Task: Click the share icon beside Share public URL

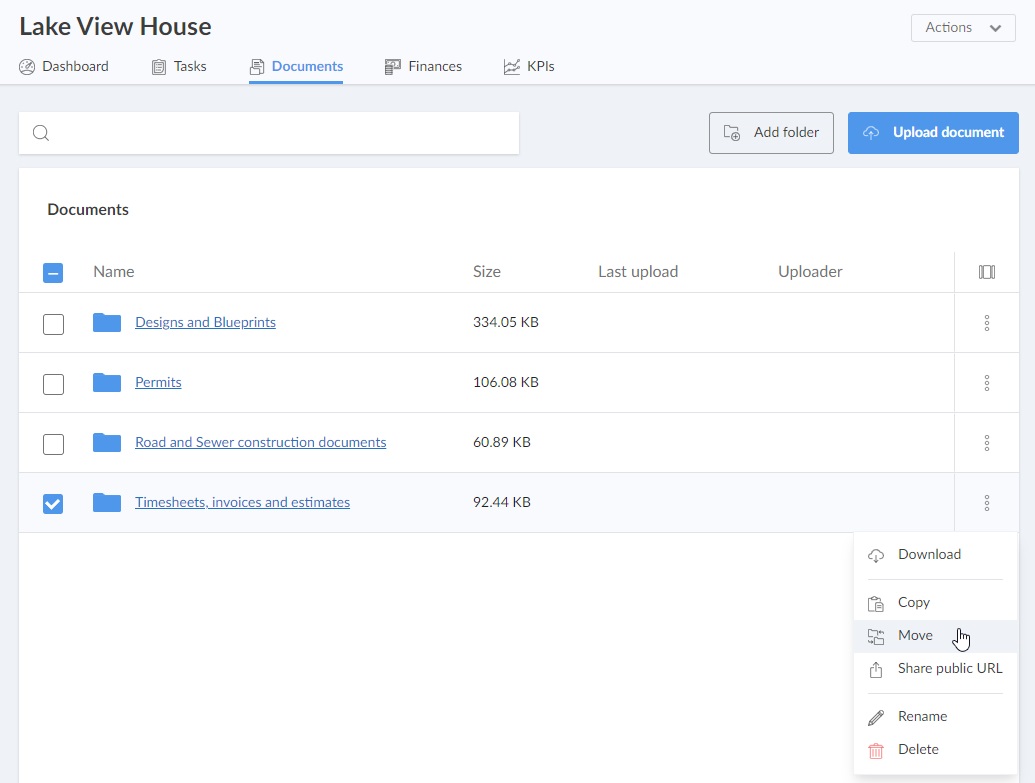Action: click(x=876, y=669)
